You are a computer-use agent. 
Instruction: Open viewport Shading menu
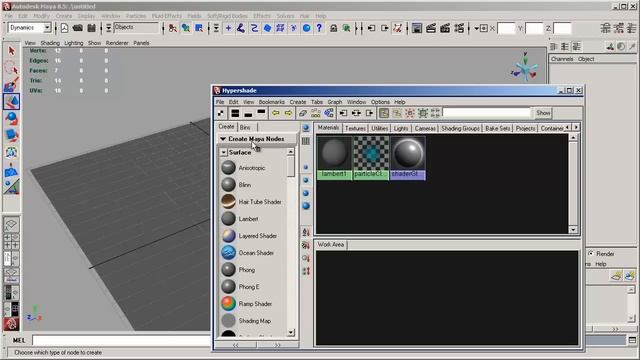(50, 43)
